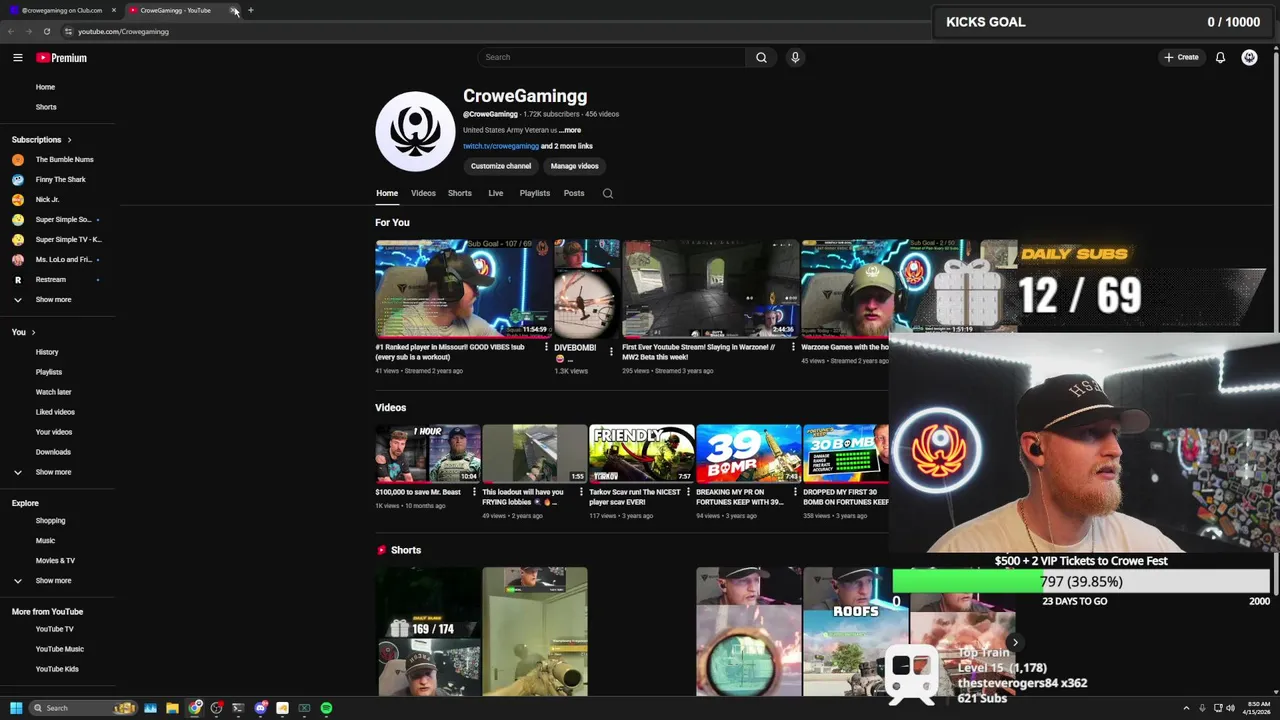Screen dimensions: 1280x720
Task: Open YouTube Music in sidebar
Action: pyautogui.click(x=59, y=649)
